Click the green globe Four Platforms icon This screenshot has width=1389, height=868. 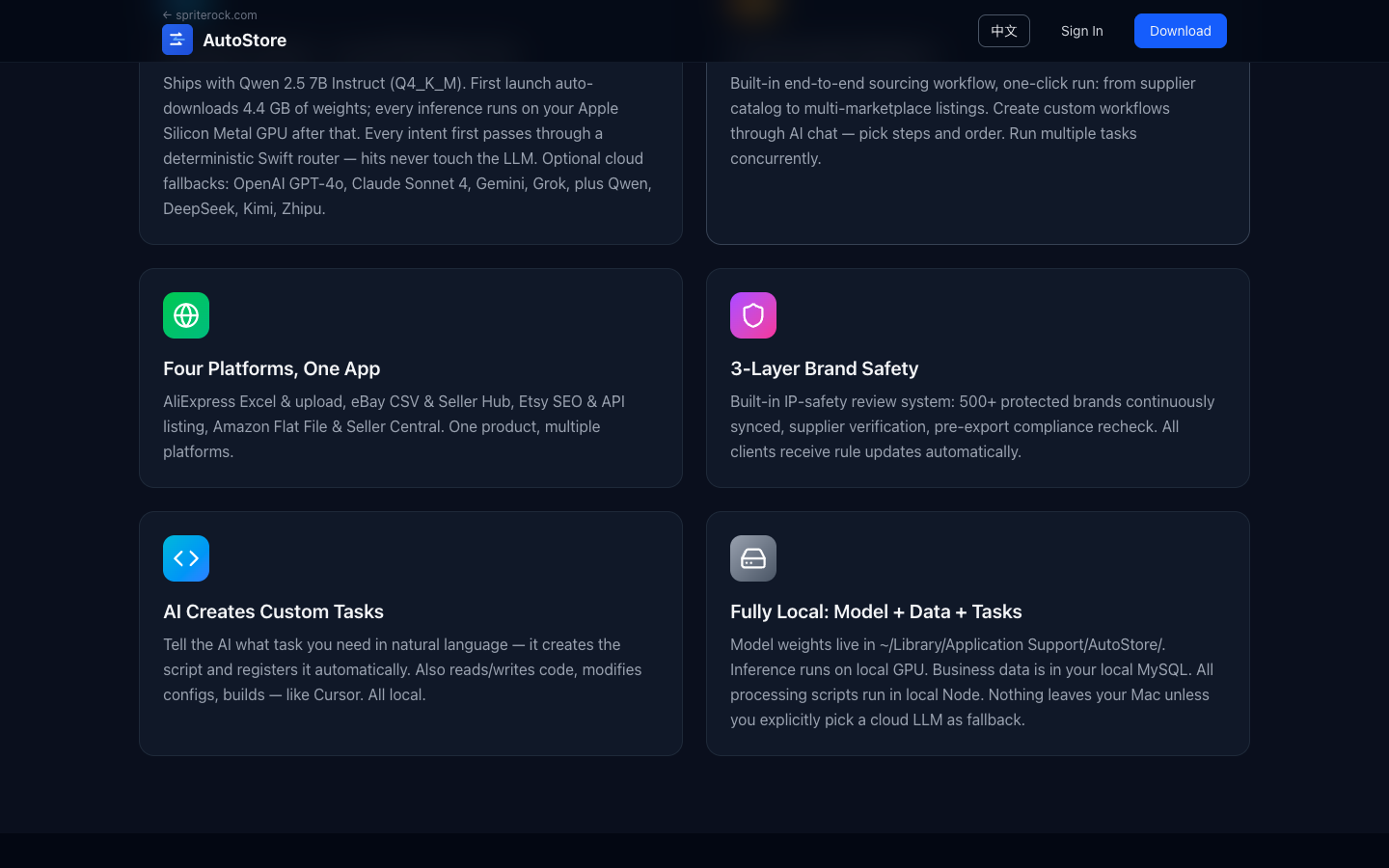[186, 315]
